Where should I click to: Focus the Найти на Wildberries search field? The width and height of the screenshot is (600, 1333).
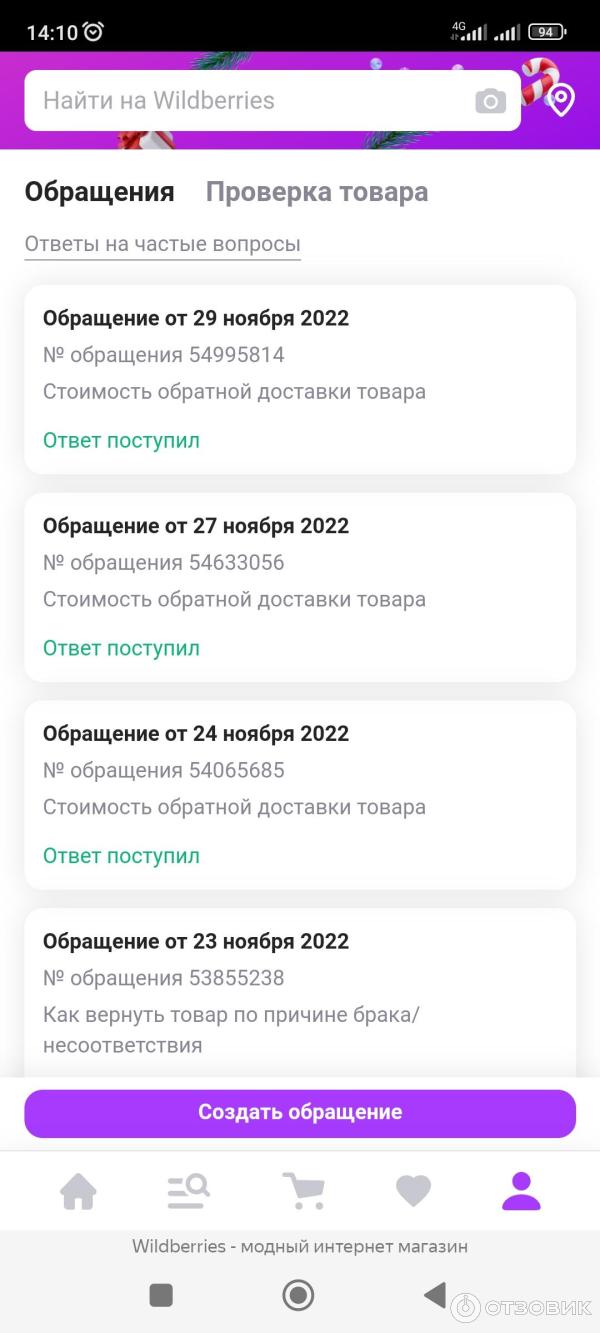[x=250, y=101]
